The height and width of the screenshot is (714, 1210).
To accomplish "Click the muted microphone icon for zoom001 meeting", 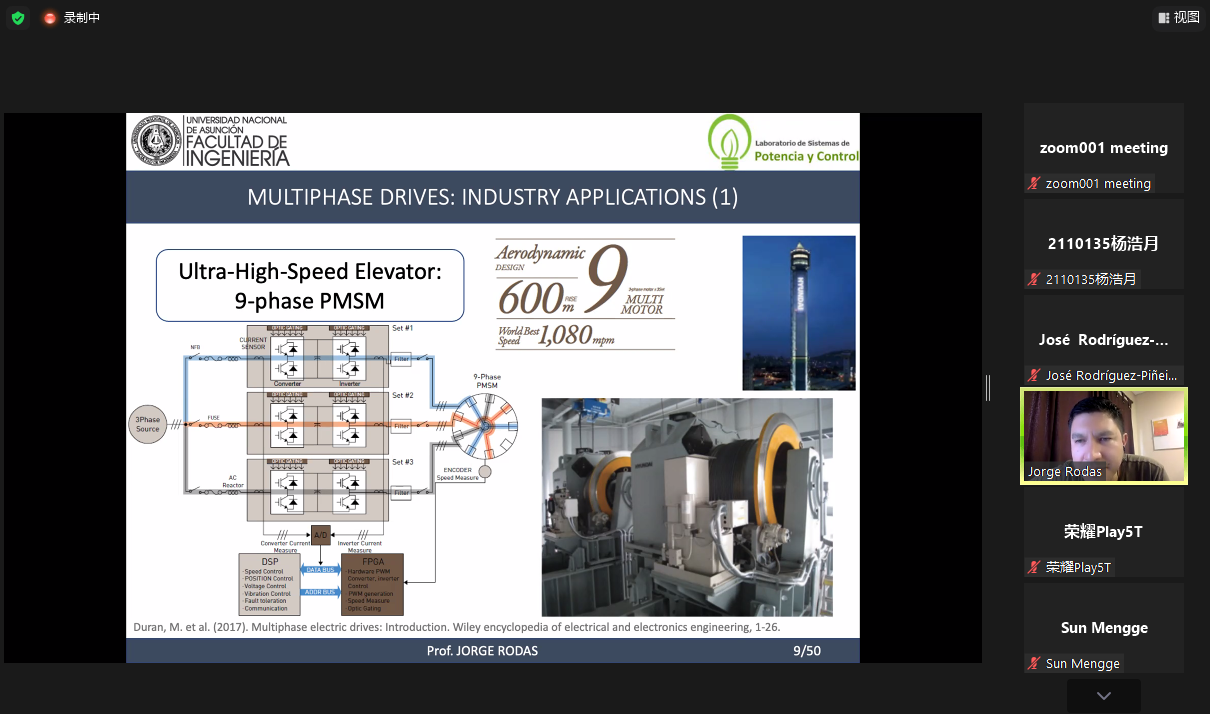I will pos(1035,183).
